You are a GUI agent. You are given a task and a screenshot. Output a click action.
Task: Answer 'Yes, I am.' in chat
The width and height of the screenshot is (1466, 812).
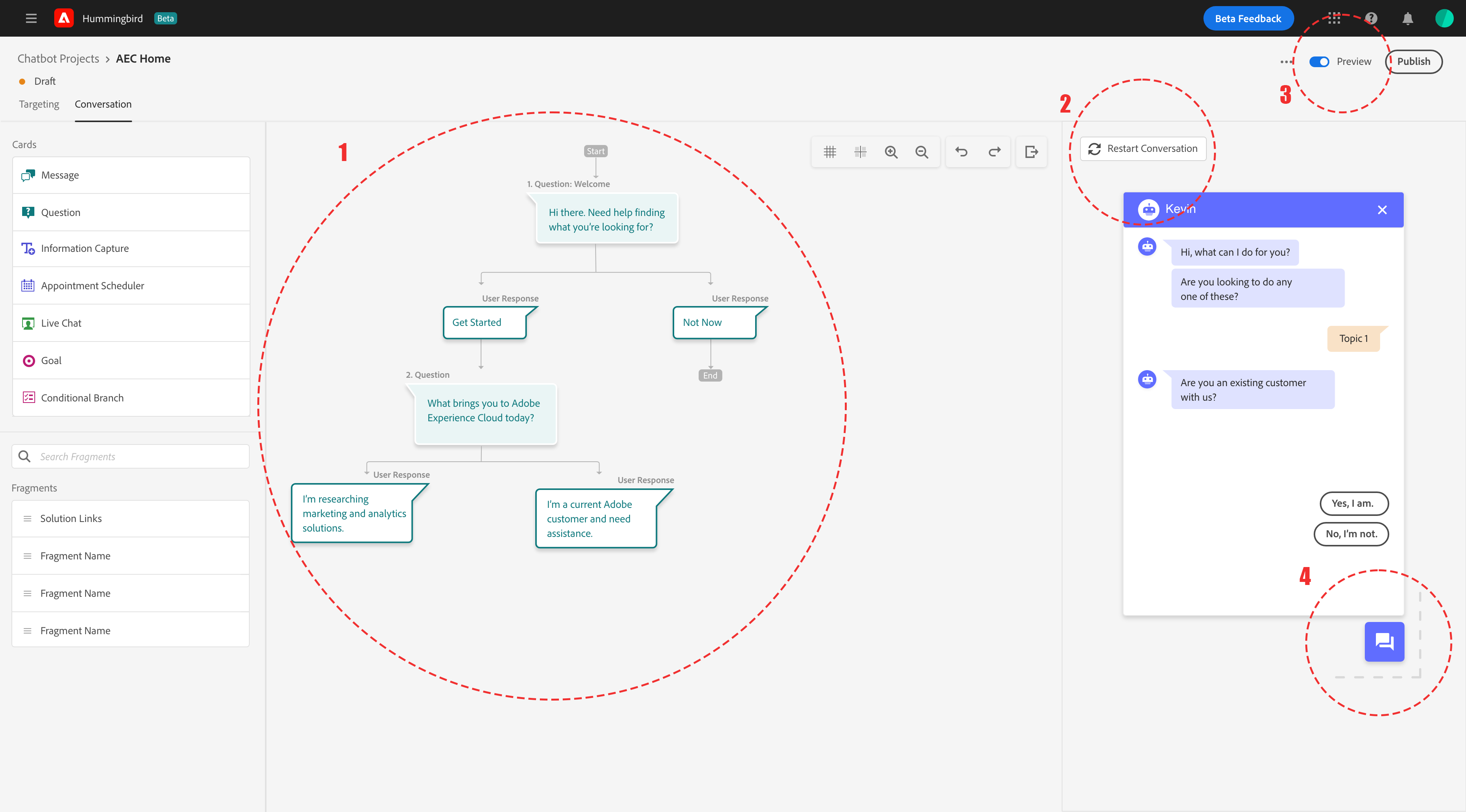[1354, 503]
